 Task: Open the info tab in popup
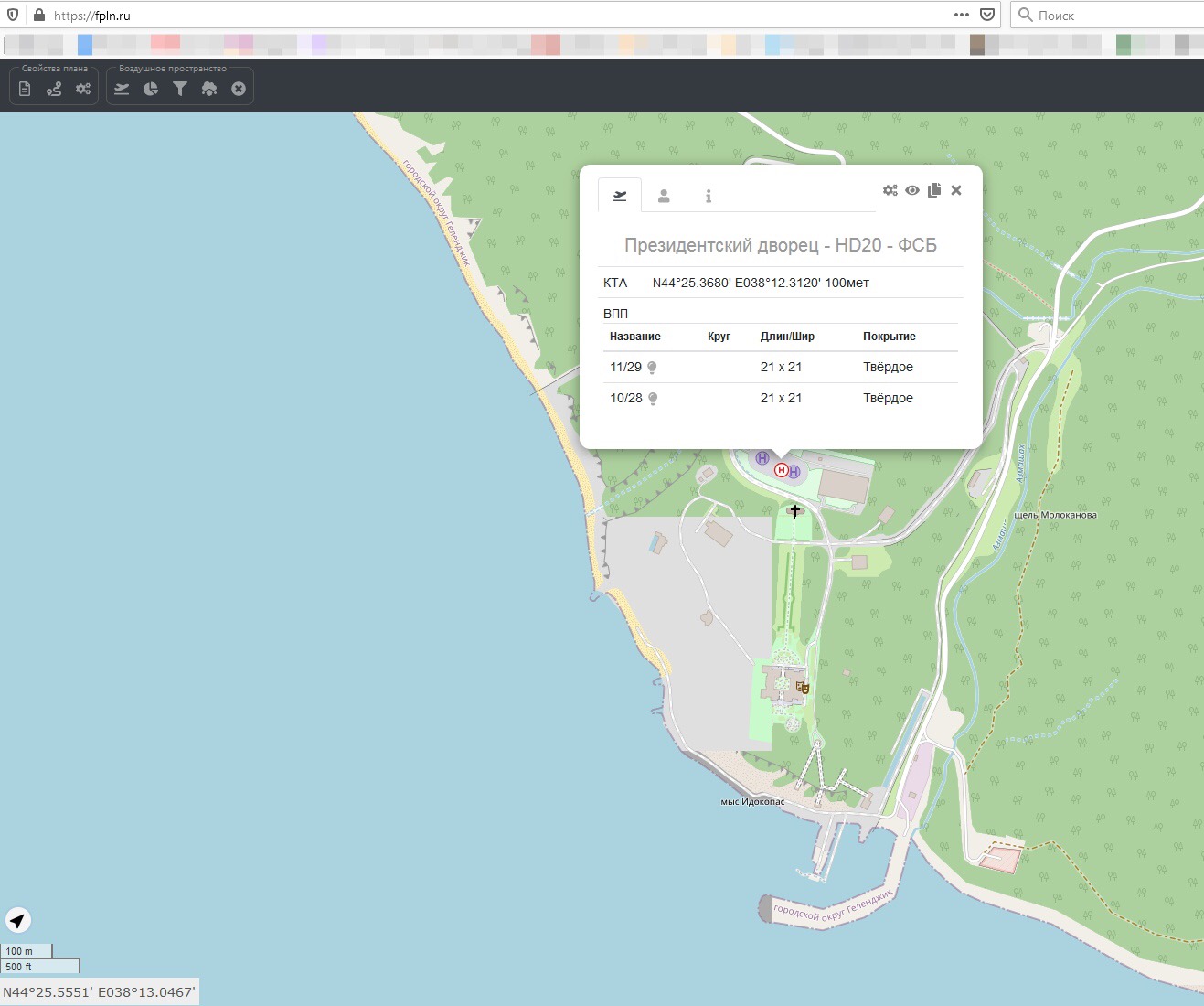(x=708, y=196)
